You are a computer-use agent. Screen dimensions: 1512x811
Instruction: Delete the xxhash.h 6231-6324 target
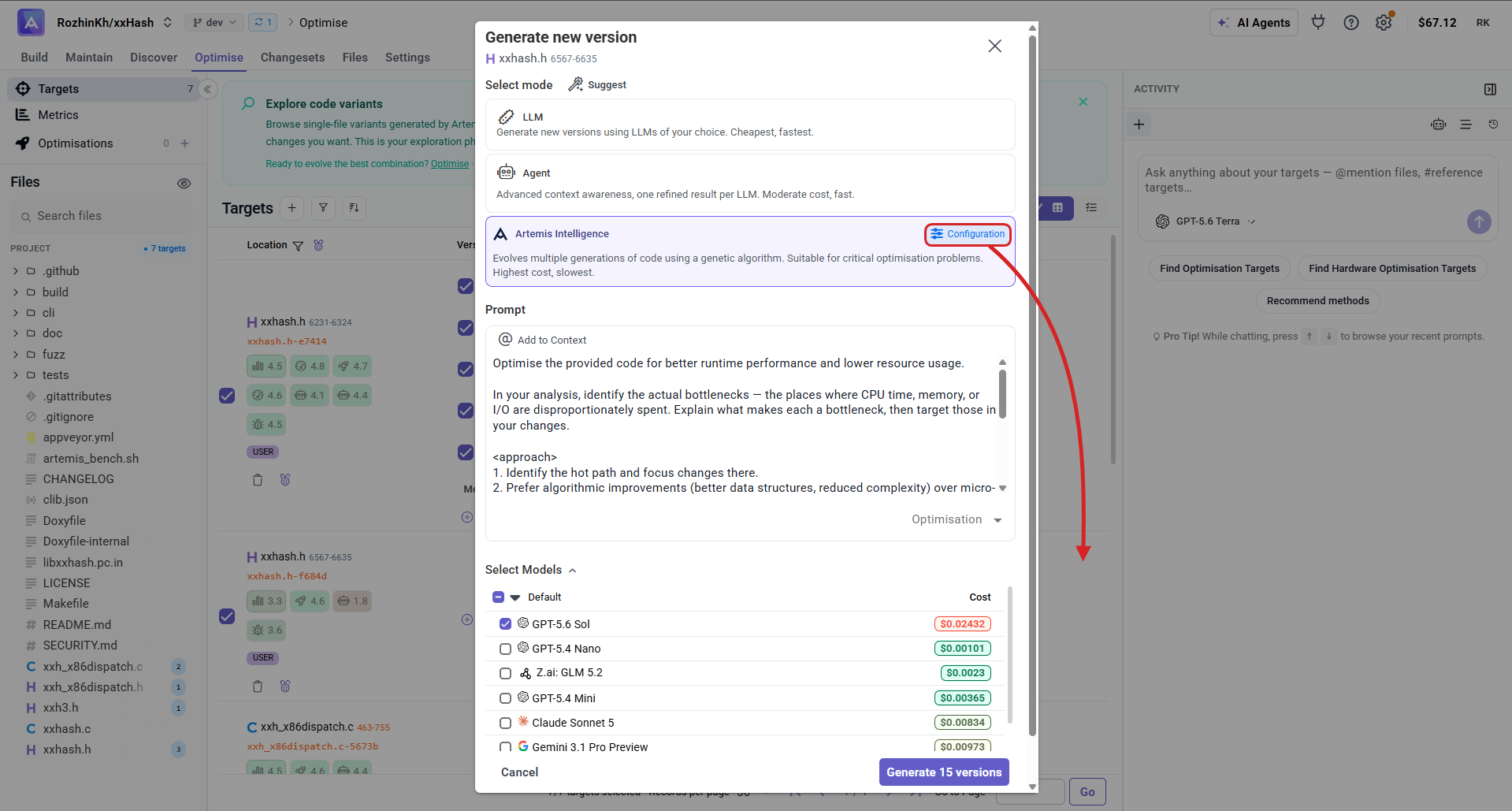(258, 480)
